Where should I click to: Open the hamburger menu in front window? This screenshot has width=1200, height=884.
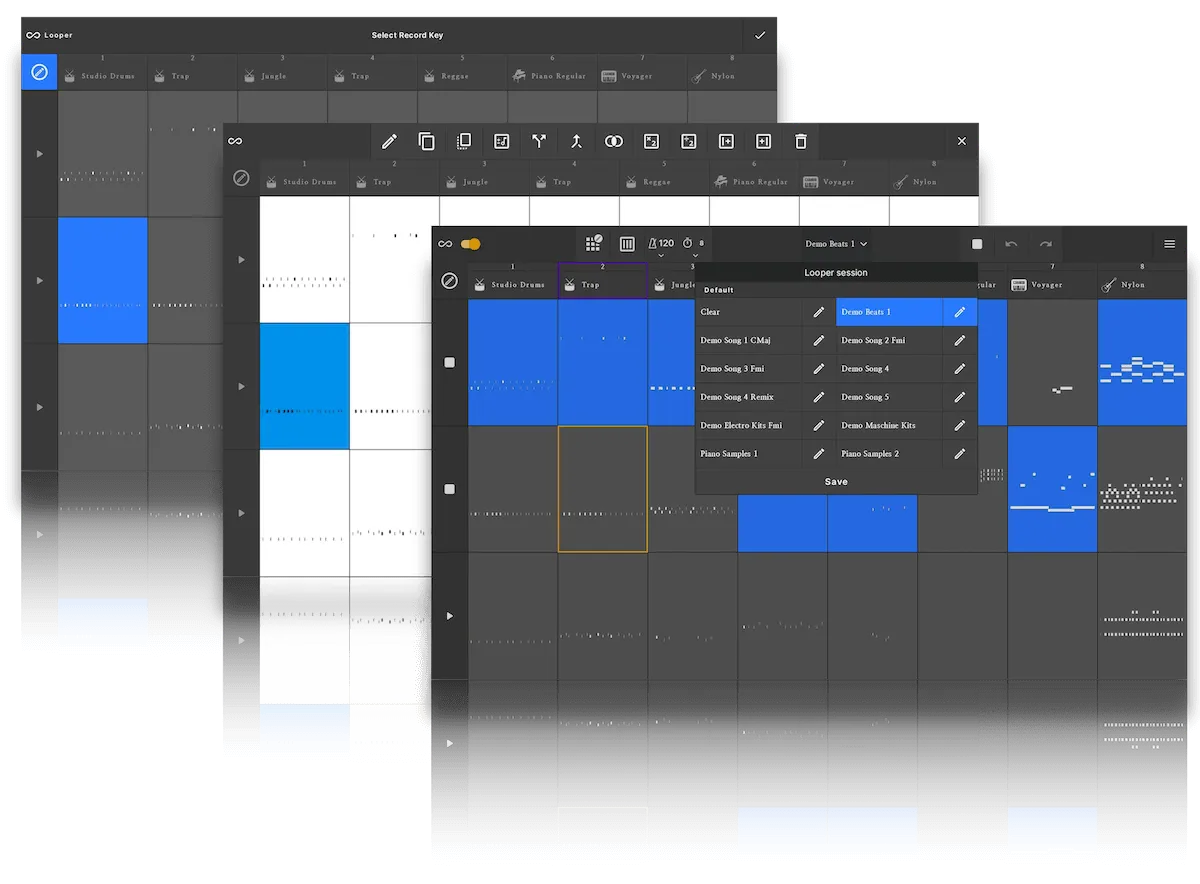(1170, 244)
